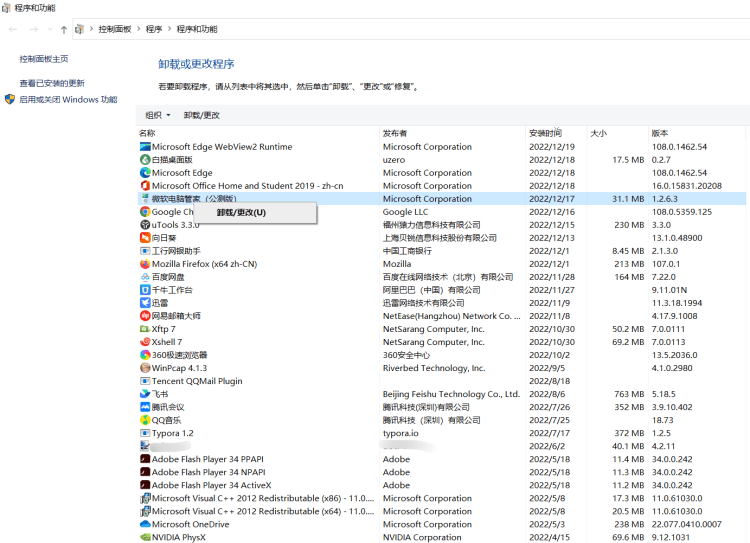Screen dimensions: 750x543
Task: Select Visual C++ 2012 Redistributable (x64) row
Action: (442, 511)
